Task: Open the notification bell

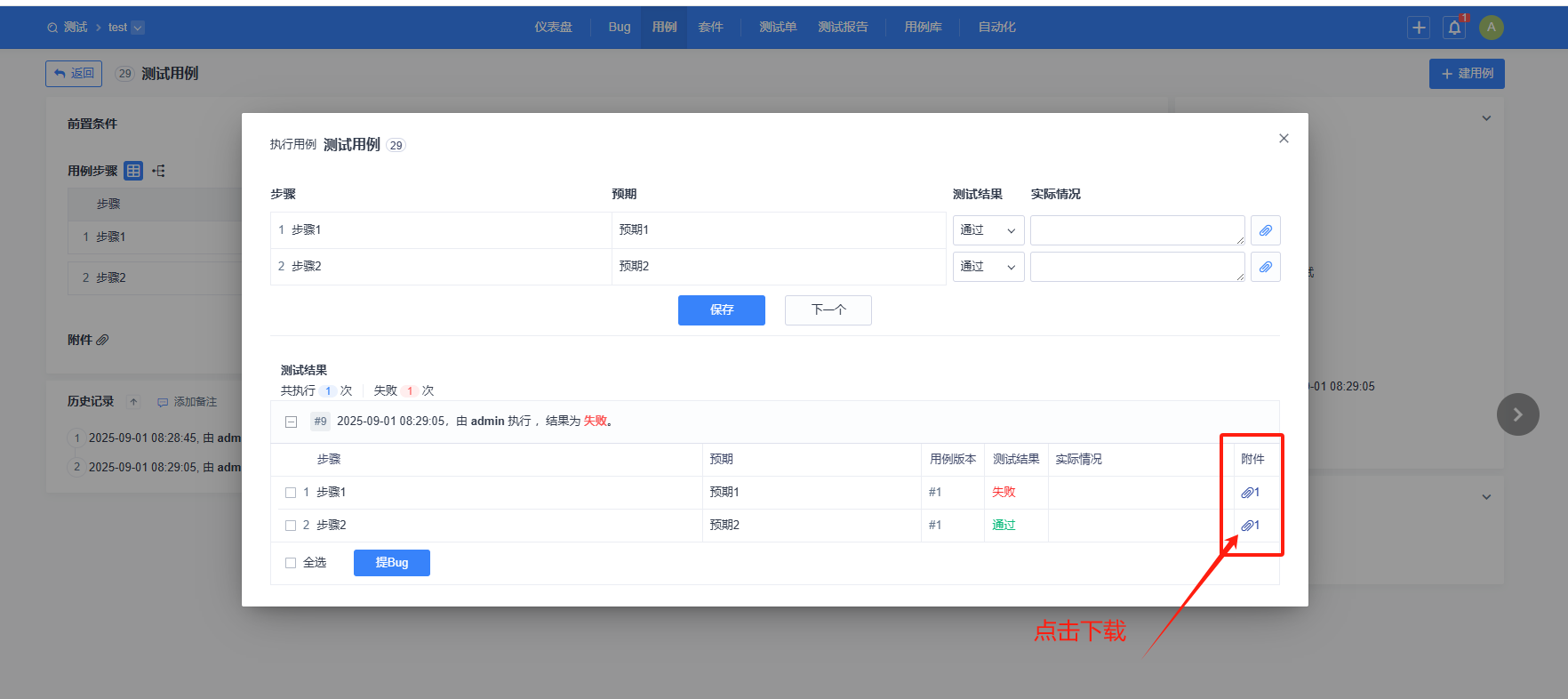Action: pyautogui.click(x=1454, y=28)
